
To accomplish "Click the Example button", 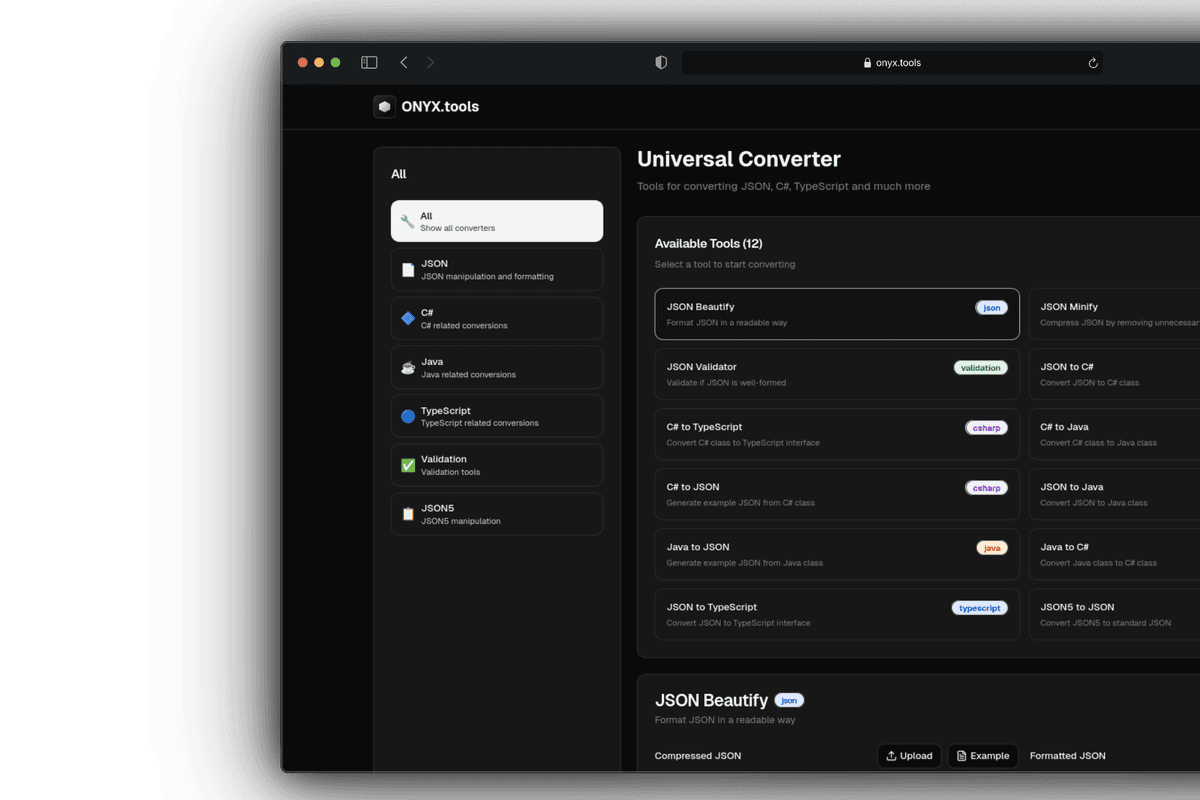I will coord(982,756).
